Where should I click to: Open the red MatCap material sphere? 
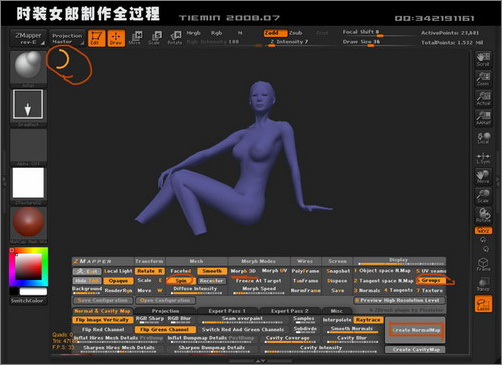[28, 222]
